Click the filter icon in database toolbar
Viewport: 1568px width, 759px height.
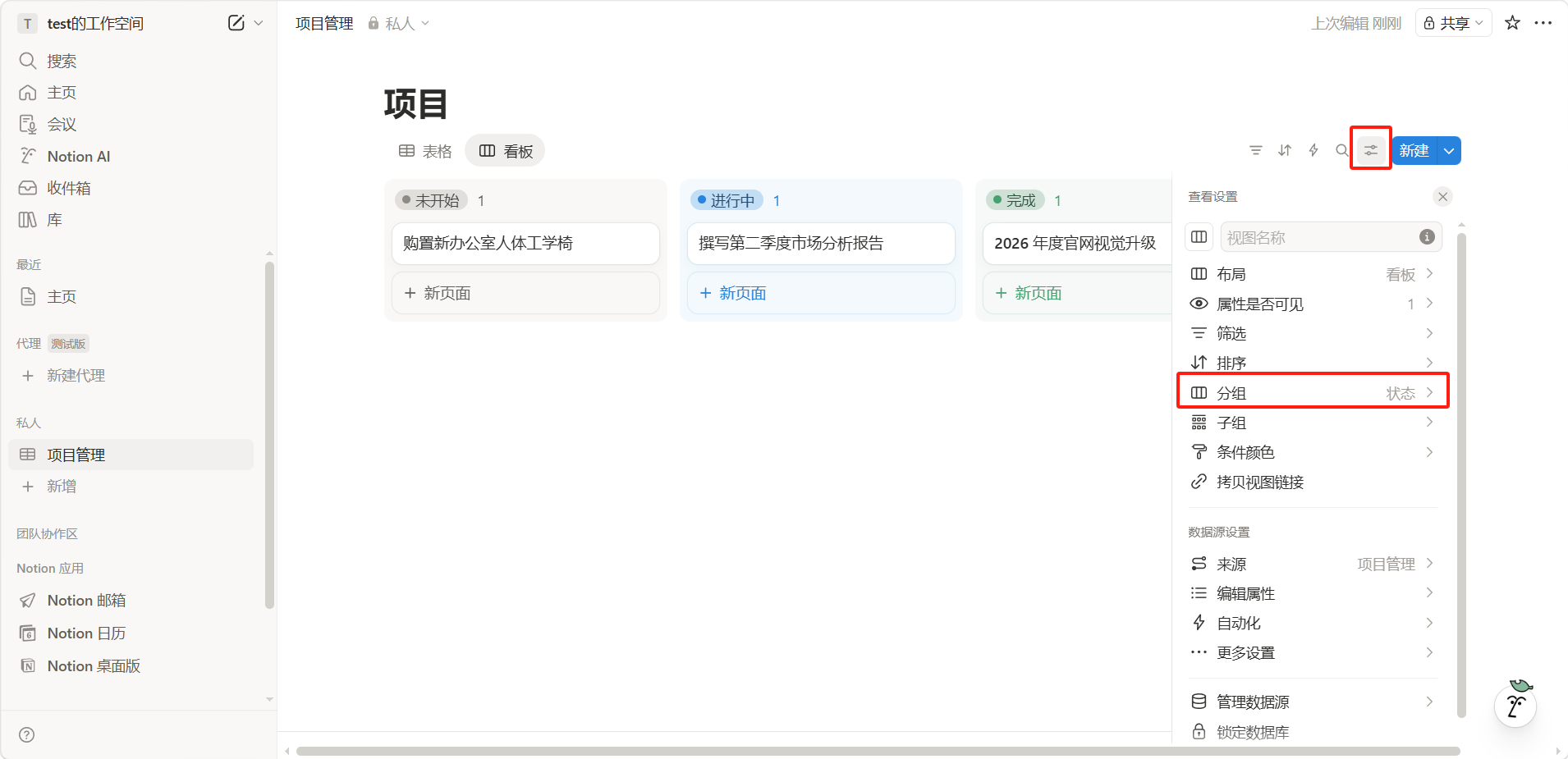tap(1255, 150)
